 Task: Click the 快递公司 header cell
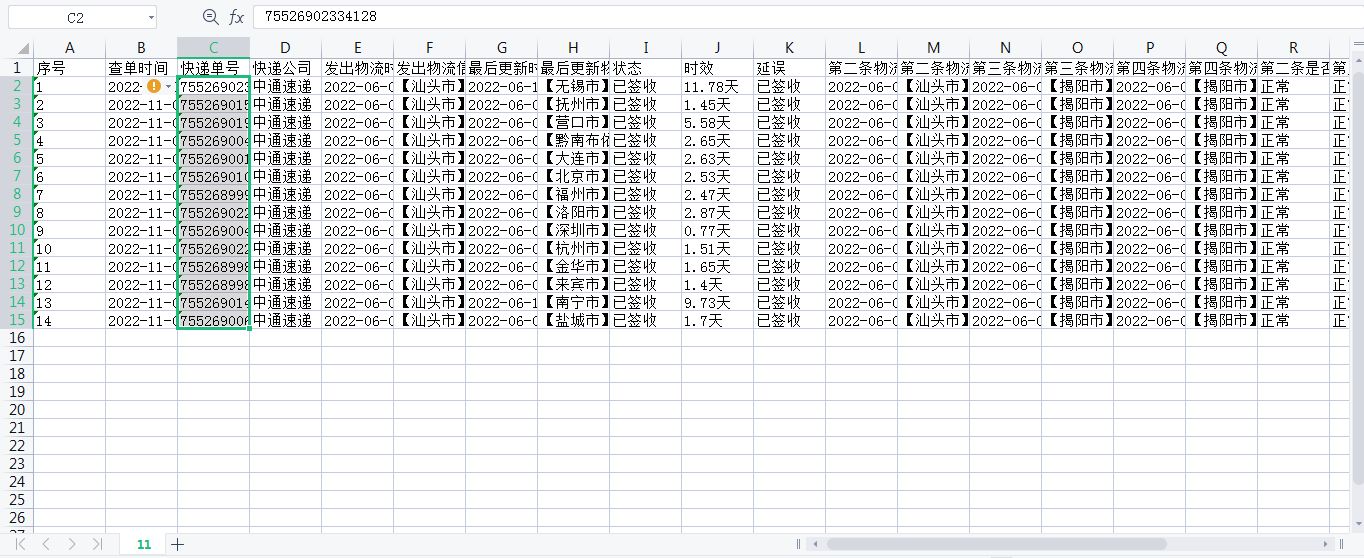point(285,68)
